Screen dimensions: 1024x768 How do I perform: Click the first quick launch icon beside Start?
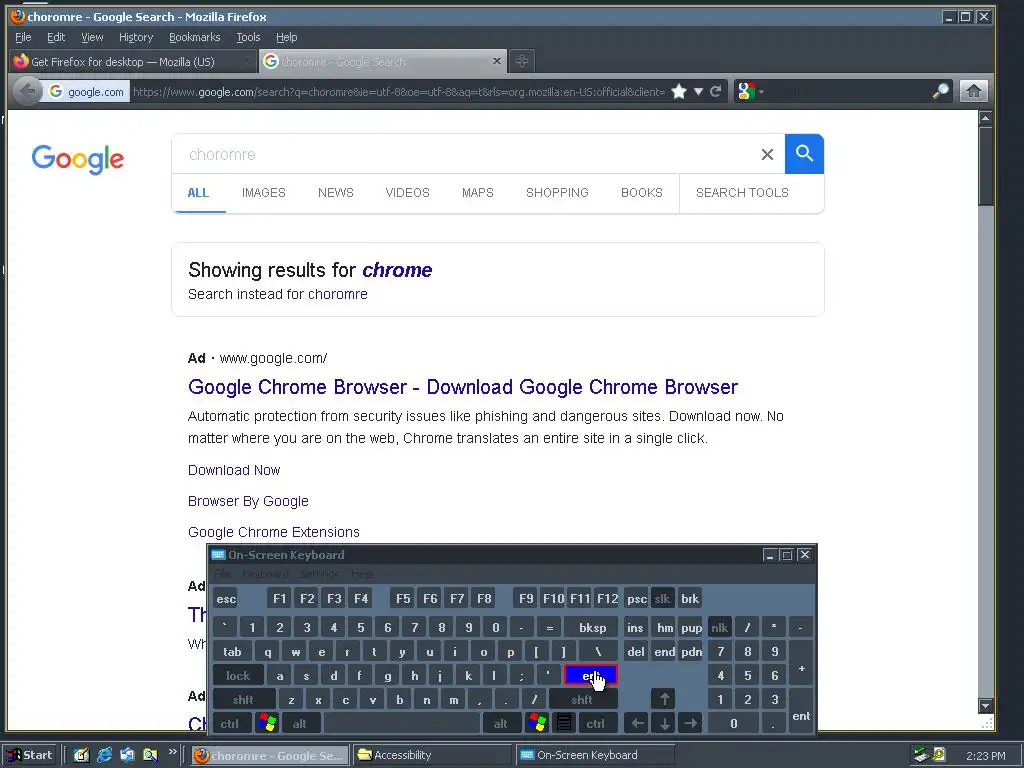coord(81,755)
